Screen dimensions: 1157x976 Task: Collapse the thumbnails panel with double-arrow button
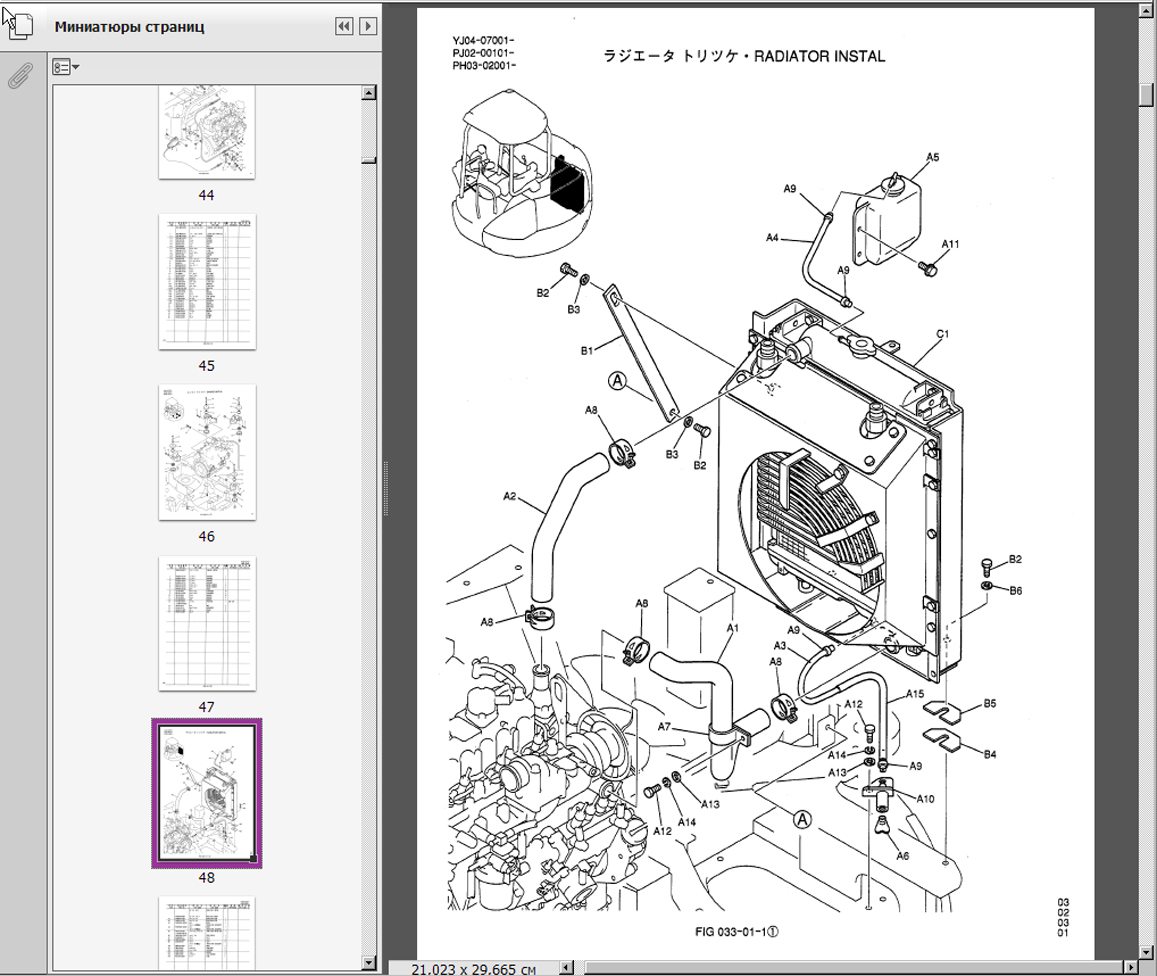pyautogui.click(x=344, y=27)
